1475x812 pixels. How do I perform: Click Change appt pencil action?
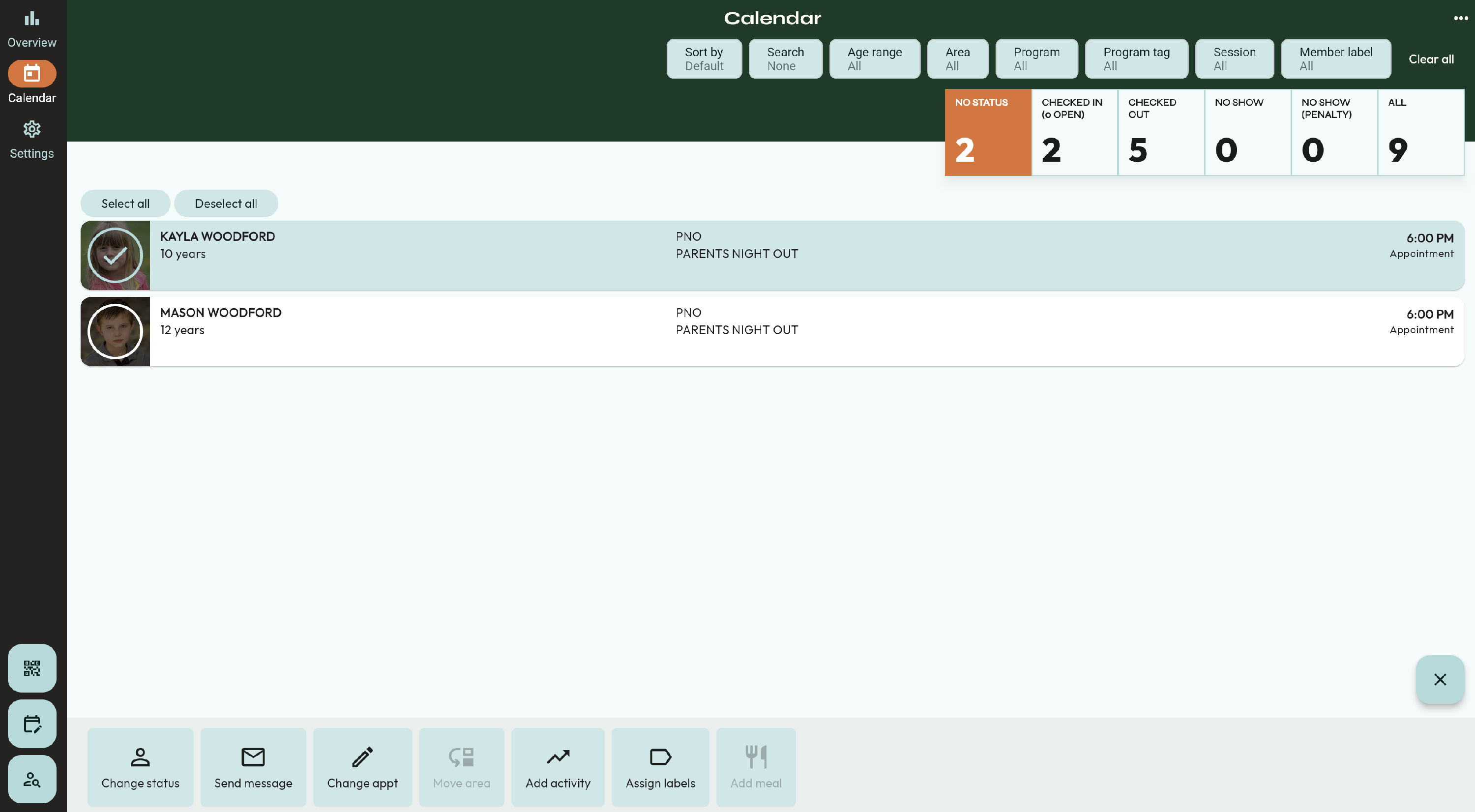[x=362, y=767]
